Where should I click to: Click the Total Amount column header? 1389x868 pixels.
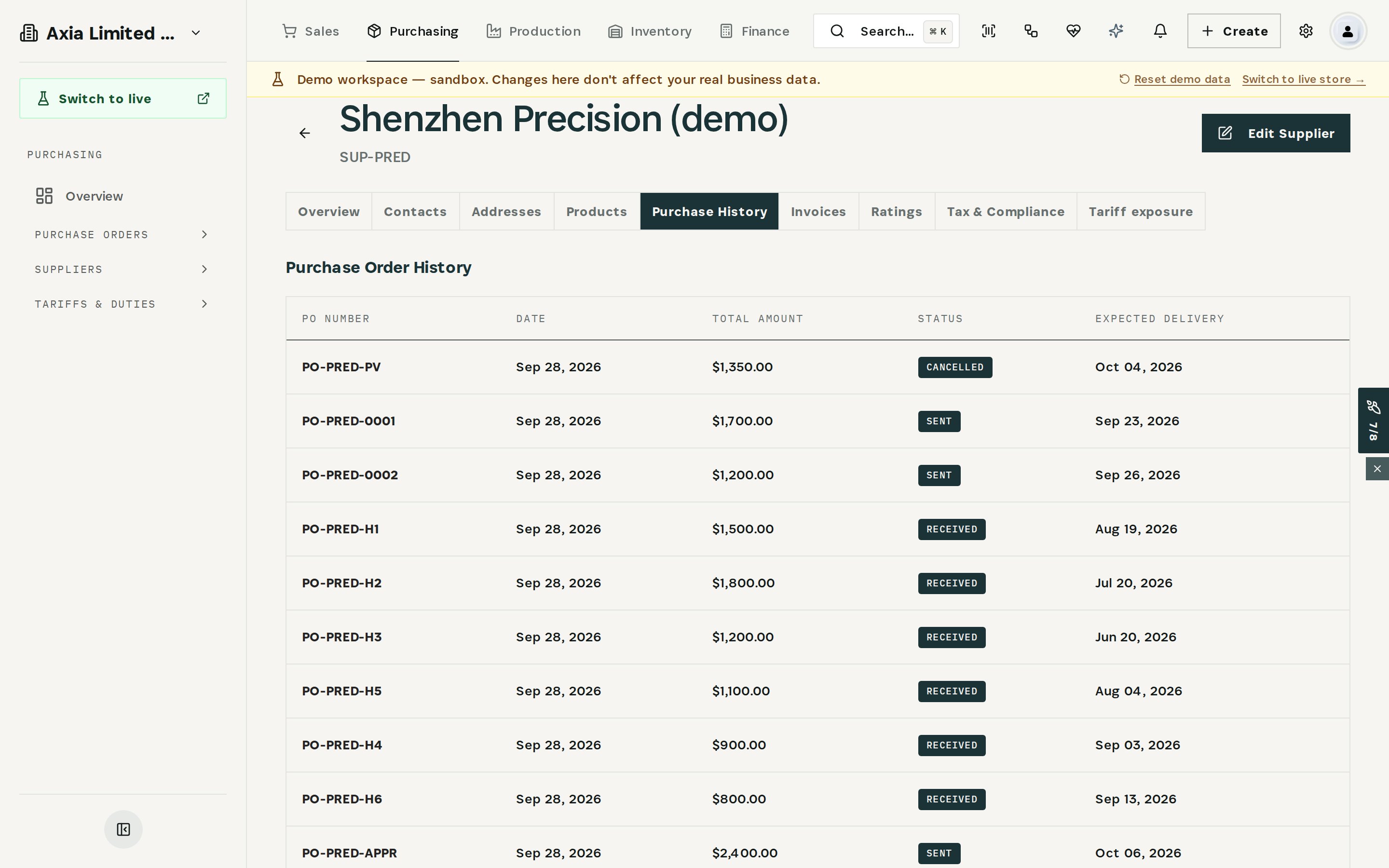coord(757,319)
